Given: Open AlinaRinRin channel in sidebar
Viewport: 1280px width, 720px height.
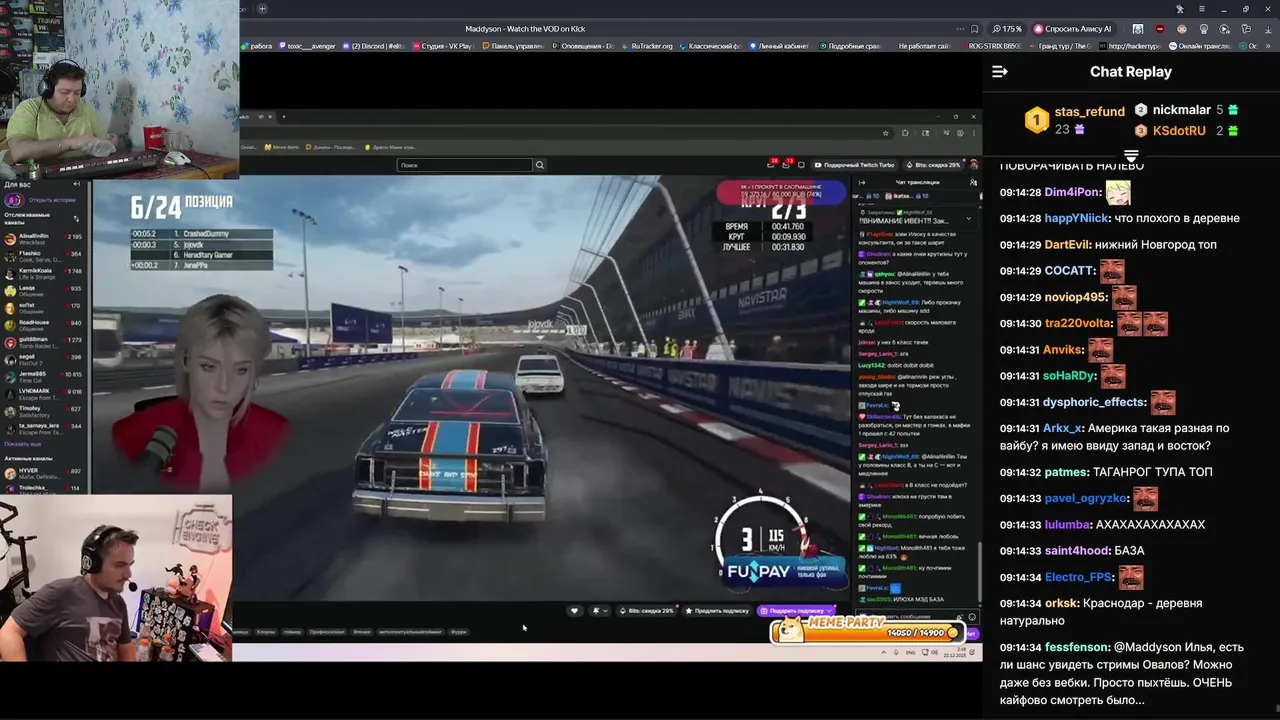Looking at the screenshot, I should 45,238.
